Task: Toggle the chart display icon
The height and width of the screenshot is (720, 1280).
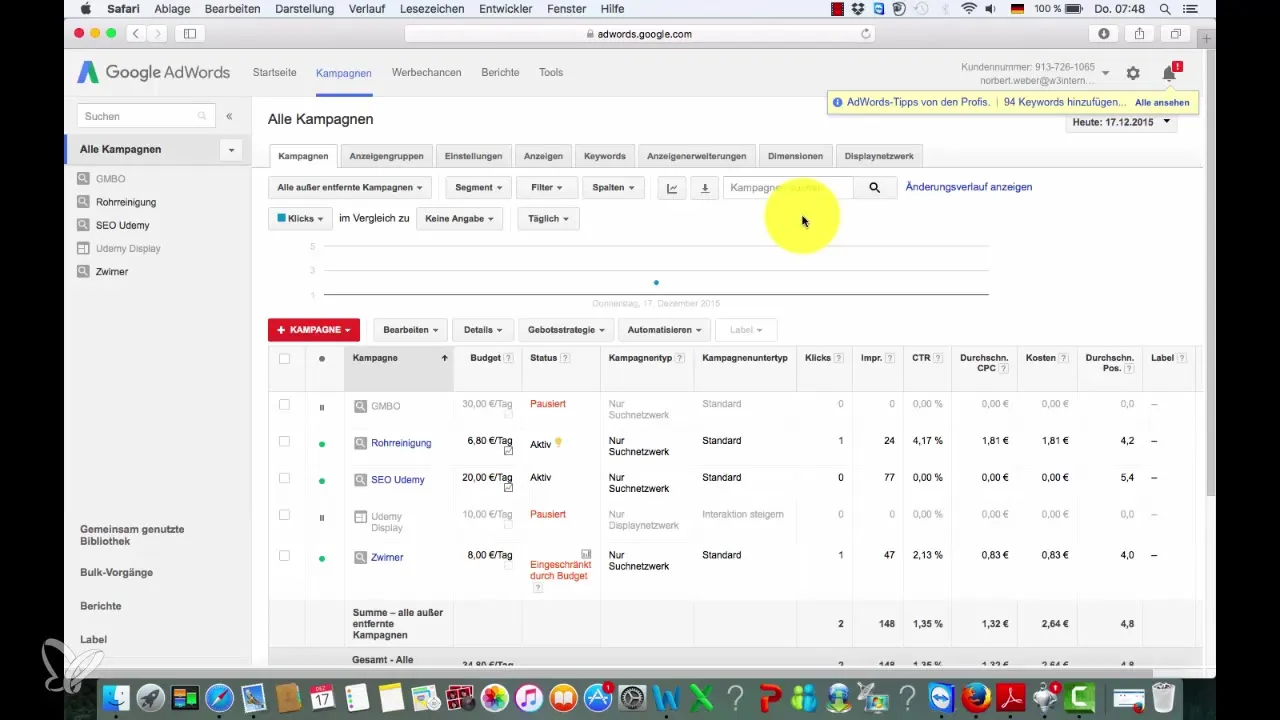Action: (672, 188)
